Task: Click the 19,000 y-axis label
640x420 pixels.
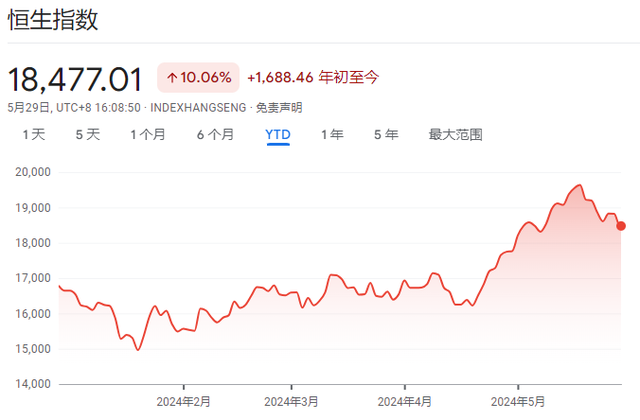Action: [x=33, y=208]
